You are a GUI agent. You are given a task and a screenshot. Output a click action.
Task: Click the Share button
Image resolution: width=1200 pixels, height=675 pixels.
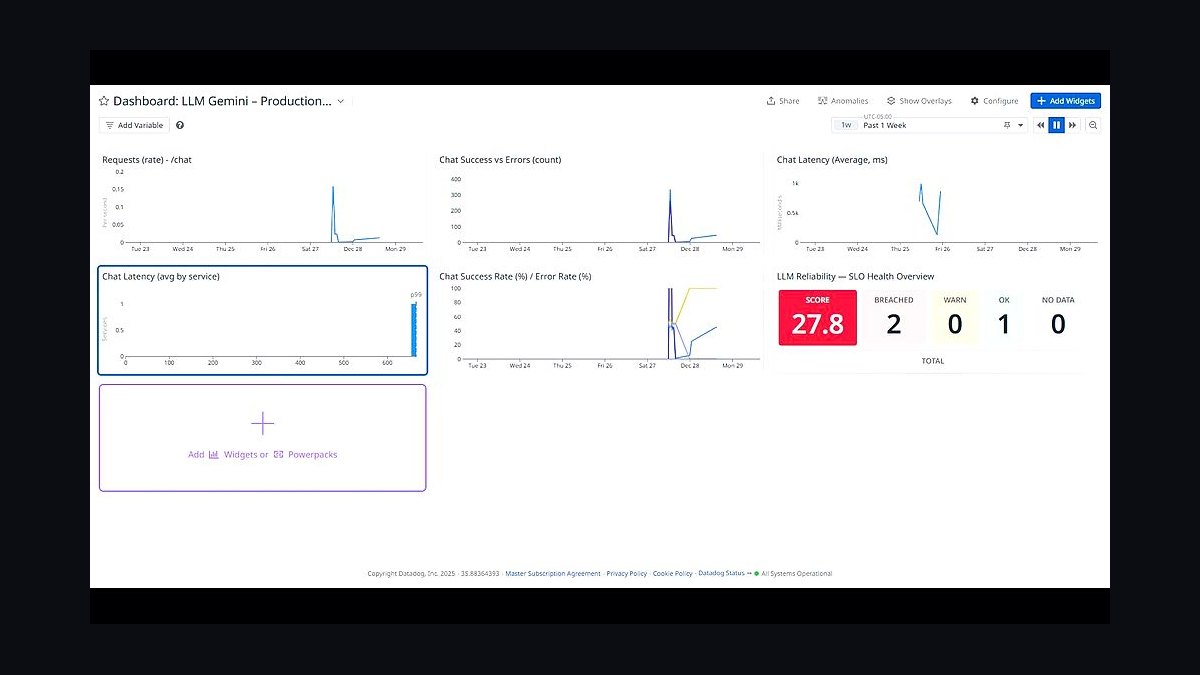783,101
